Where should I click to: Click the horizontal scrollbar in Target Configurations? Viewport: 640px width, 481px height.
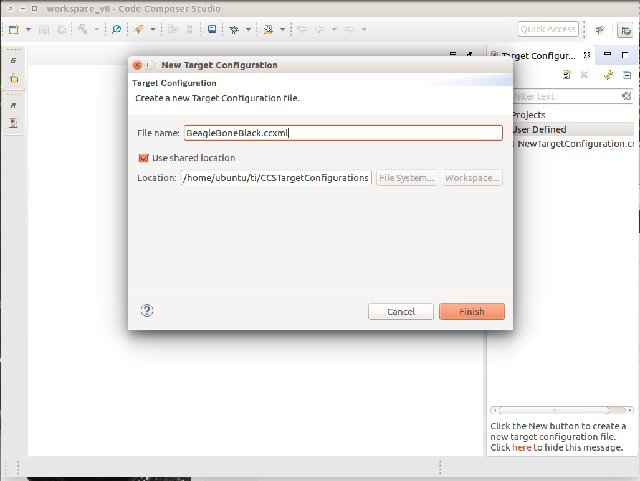tap(562, 410)
